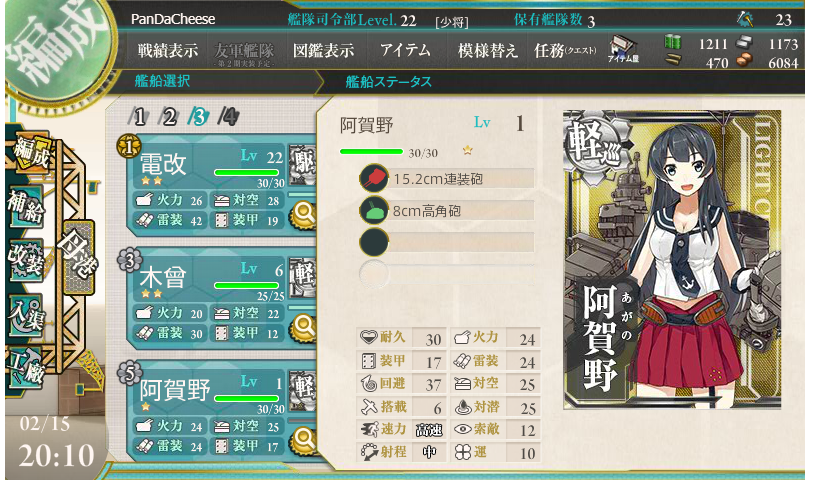Open the 改装 remodel sidebar icon

coord(25,258)
